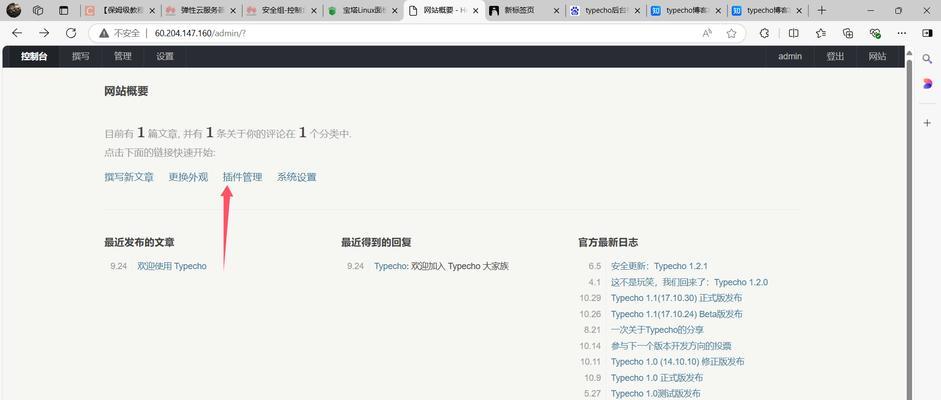Open the 插件管理 quick link
Screen dimensions: 941x400
(242, 177)
